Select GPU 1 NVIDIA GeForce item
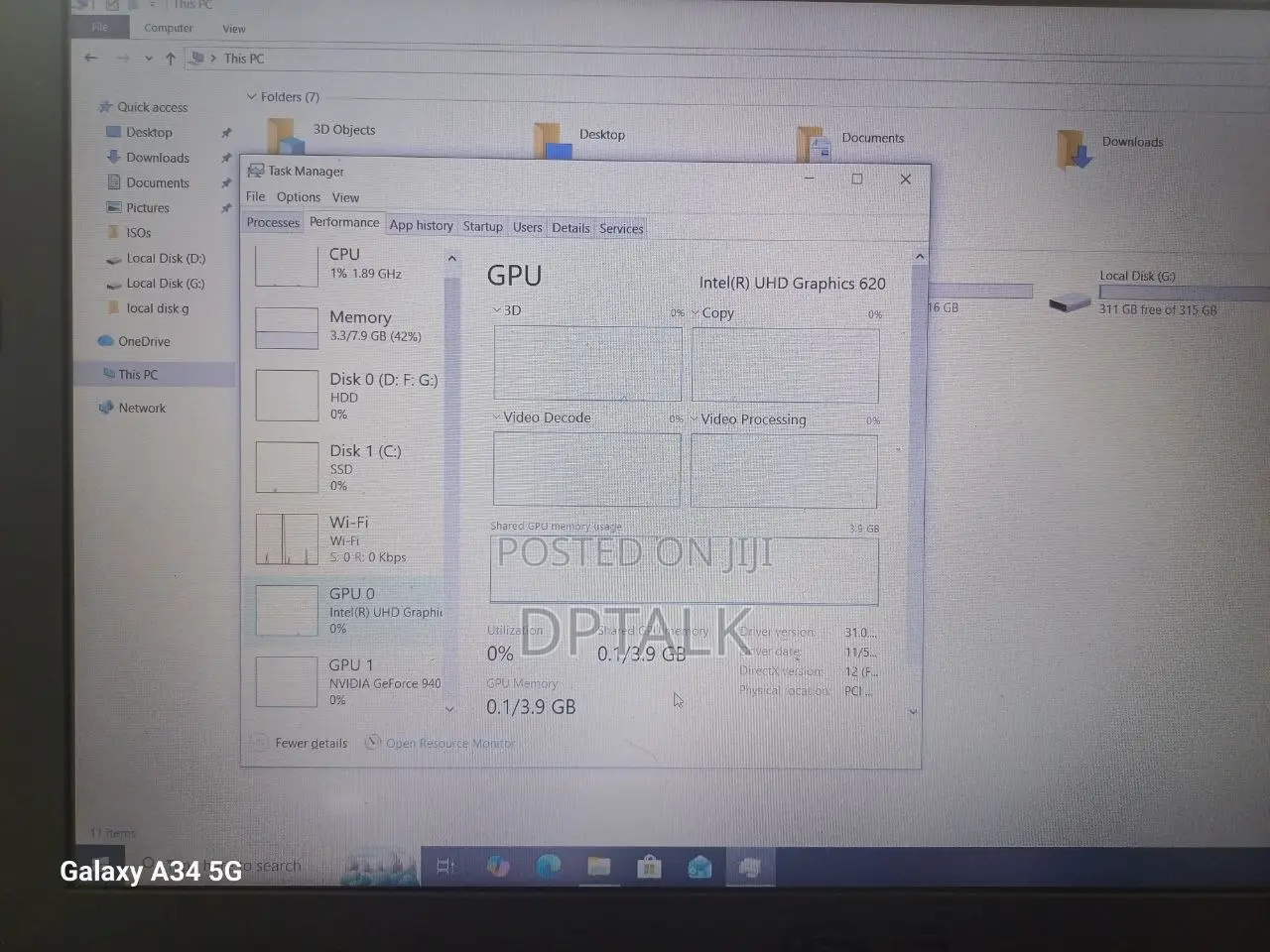Viewport: 1270px width, 952px height. (x=344, y=681)
